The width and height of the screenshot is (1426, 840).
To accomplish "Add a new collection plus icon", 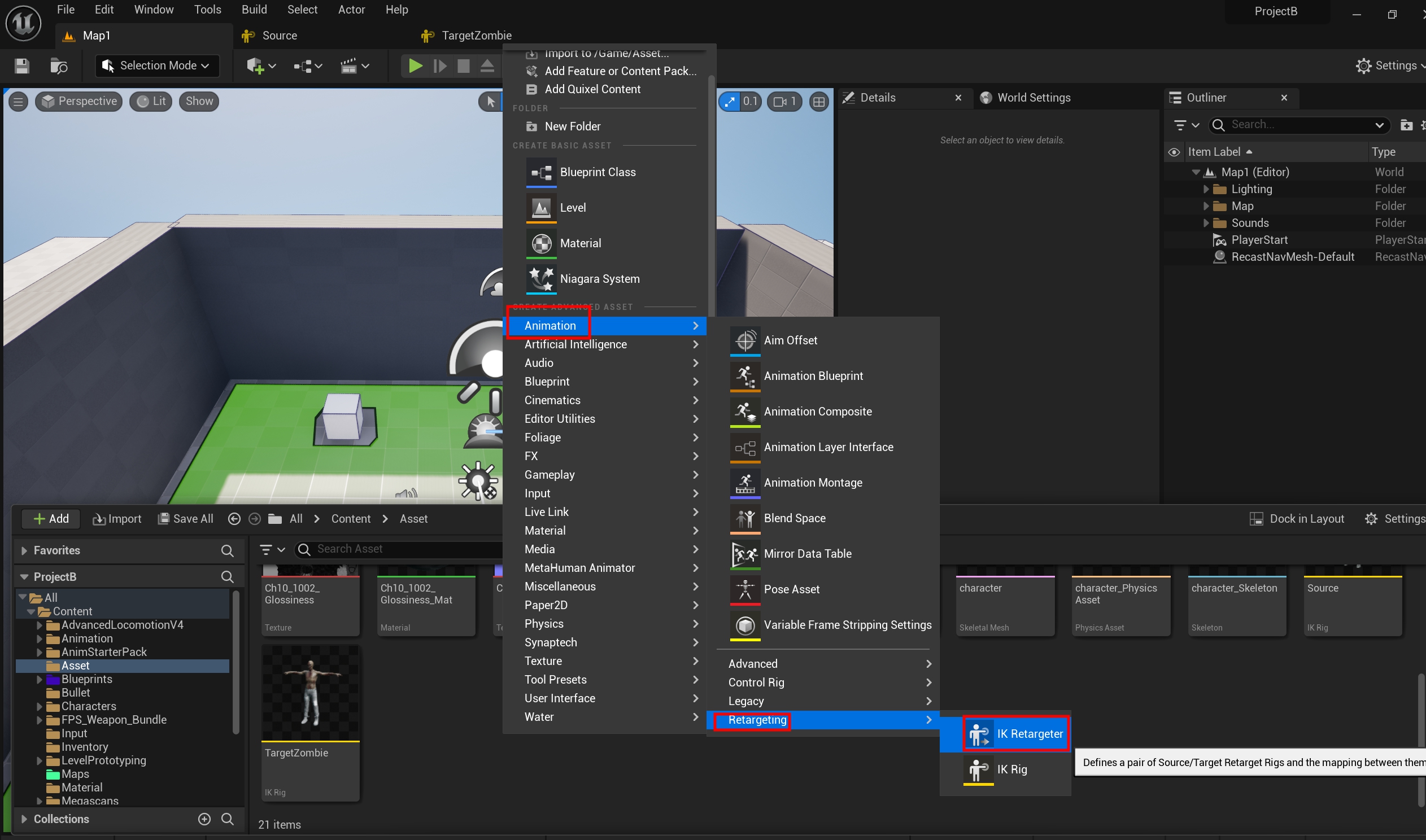I will pyautogui.click(x=204, y=819).
